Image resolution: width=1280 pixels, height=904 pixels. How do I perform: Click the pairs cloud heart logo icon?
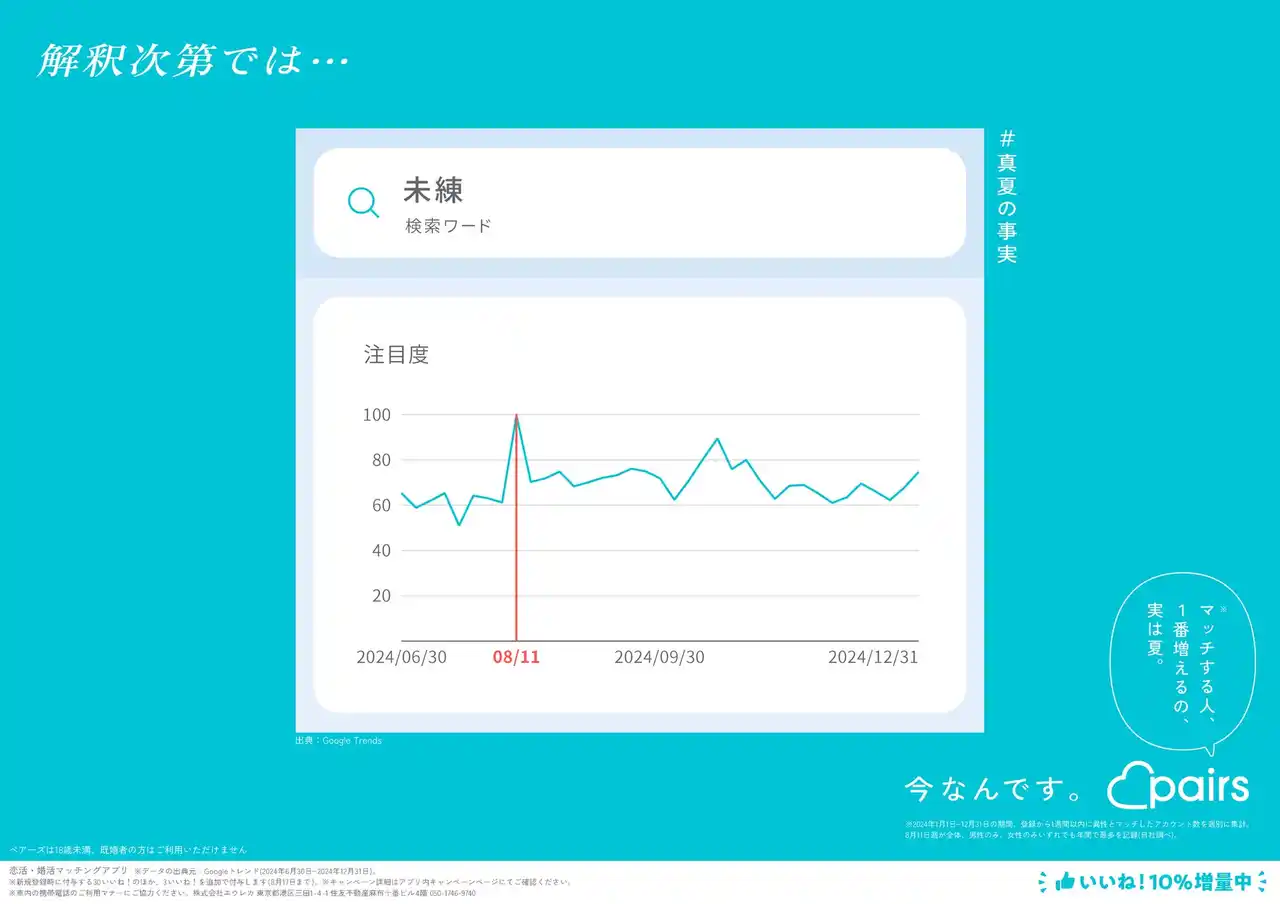1131,786
